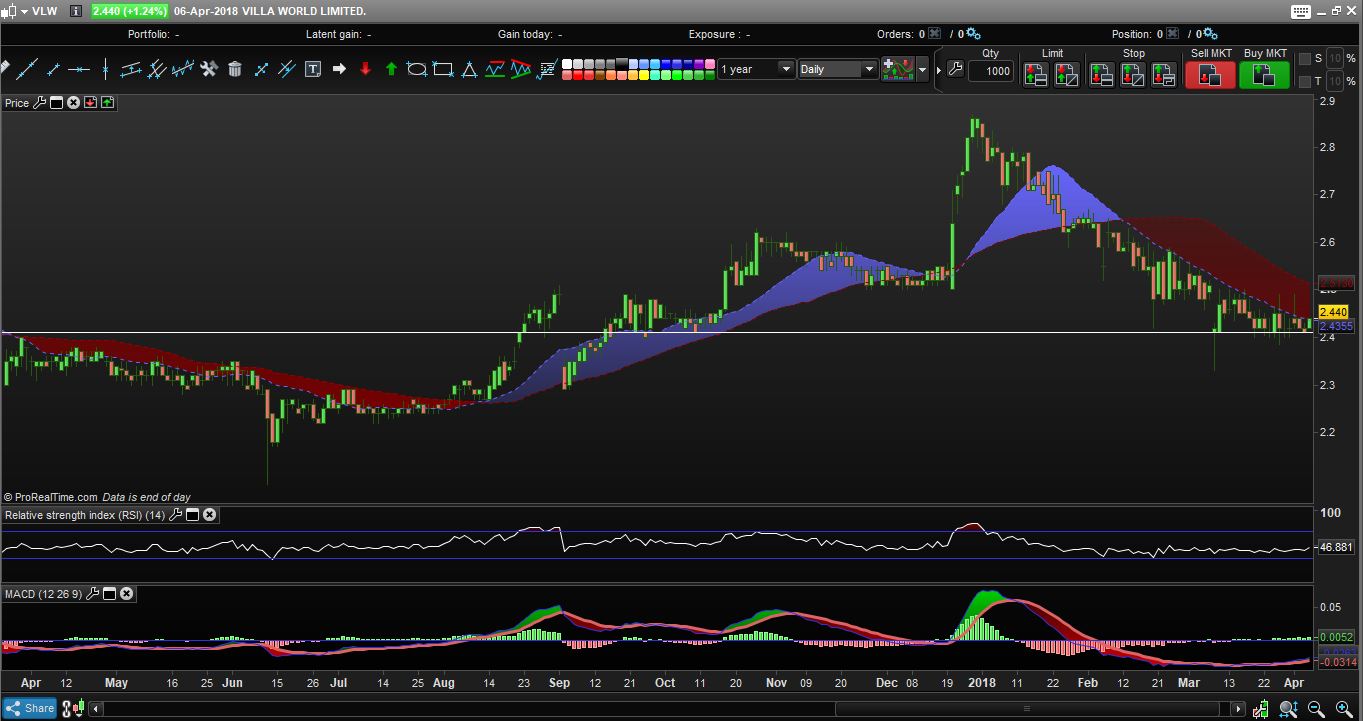Close the Price panel with its X
This screenshot has width=1363, height=721.
tap(73, 103)
